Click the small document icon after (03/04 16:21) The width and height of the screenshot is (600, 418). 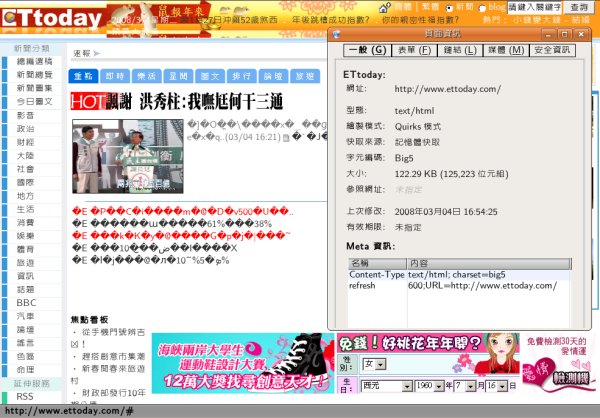click(x=286, y=138)
